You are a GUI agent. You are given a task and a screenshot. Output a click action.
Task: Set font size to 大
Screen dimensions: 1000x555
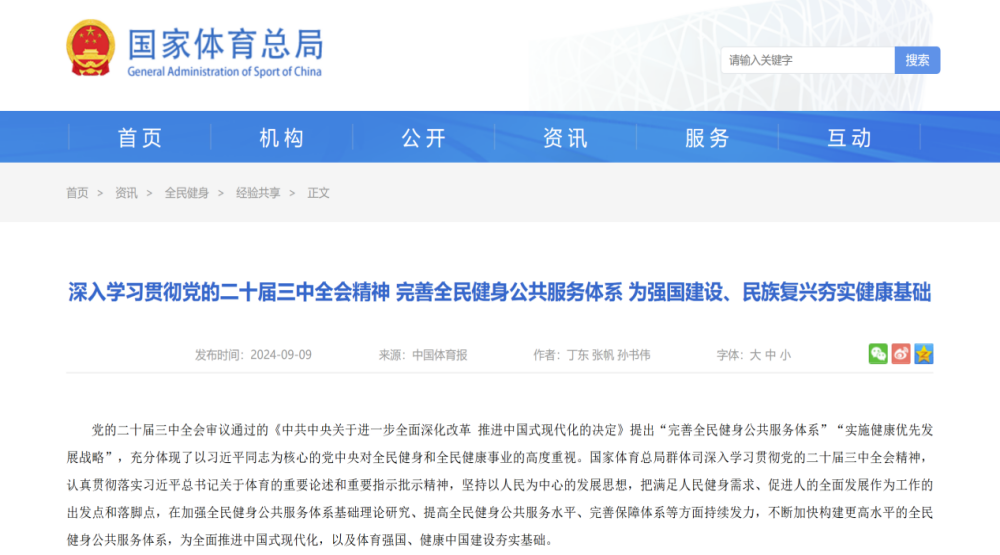755,355
